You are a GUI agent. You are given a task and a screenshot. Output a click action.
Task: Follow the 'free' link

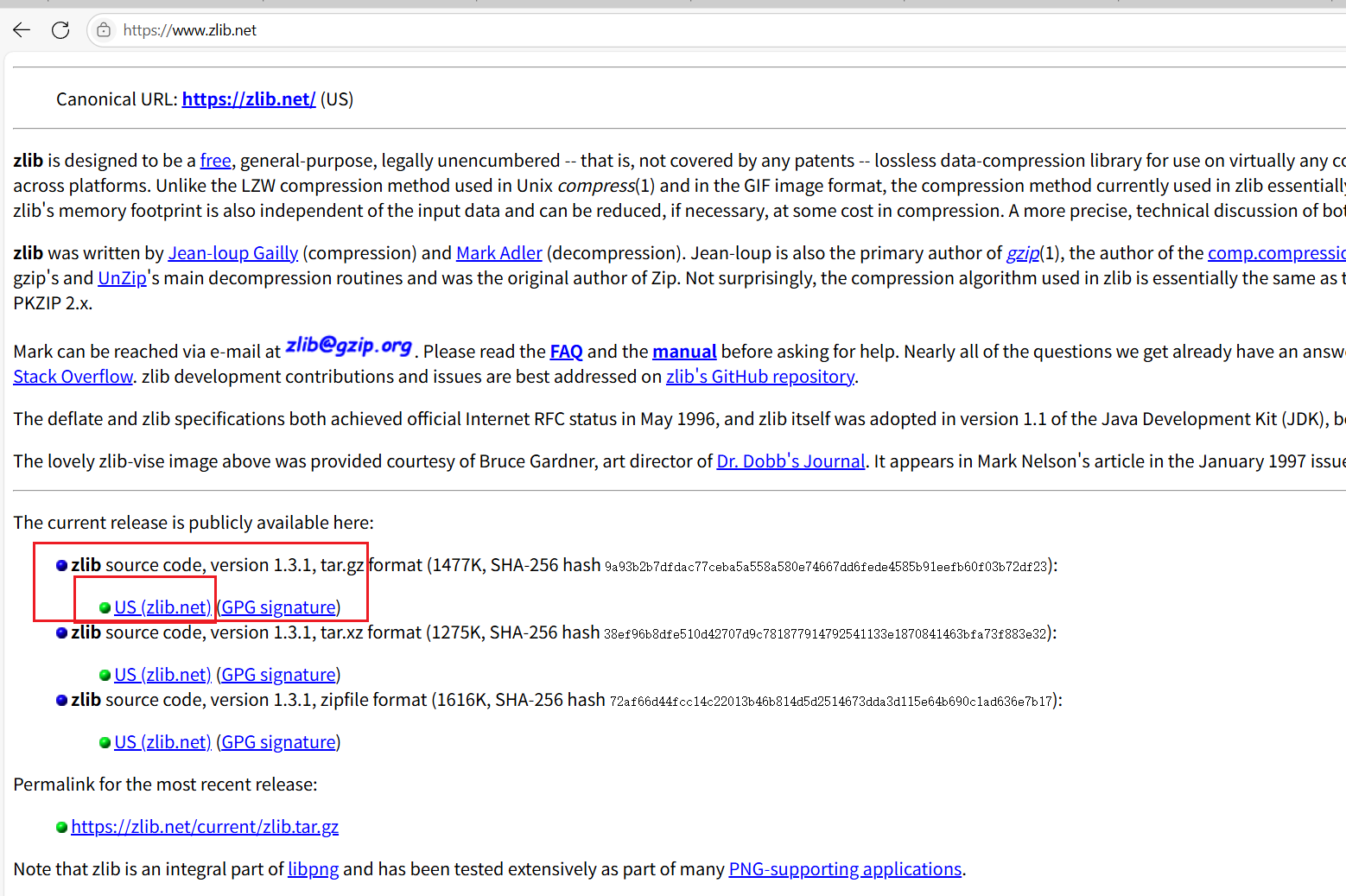pos(216,161)
